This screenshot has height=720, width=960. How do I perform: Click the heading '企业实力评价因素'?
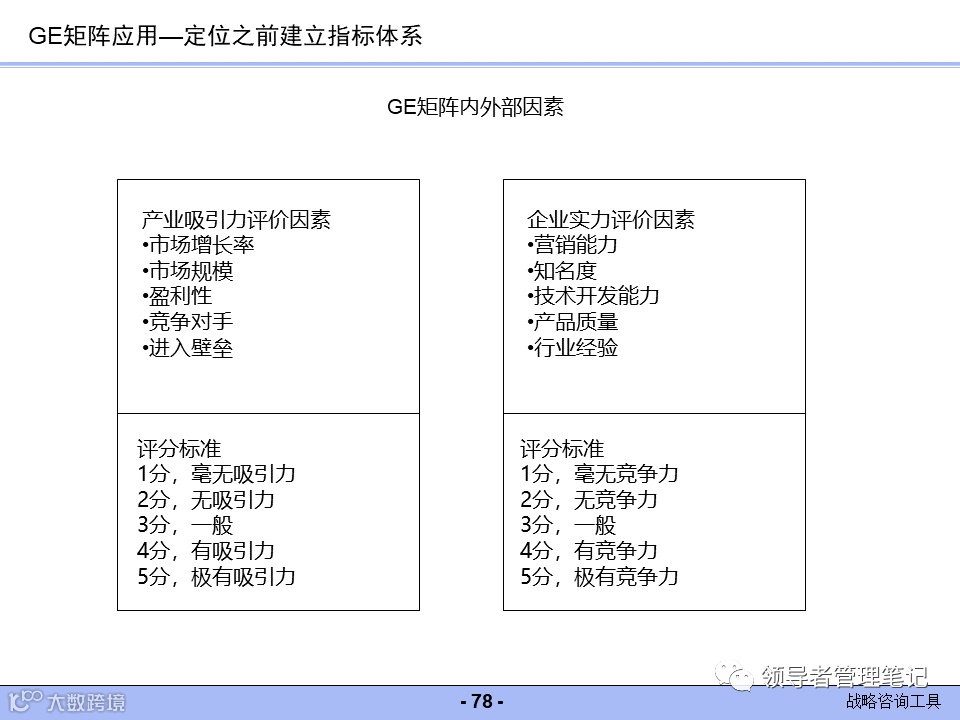coord(611,219)
